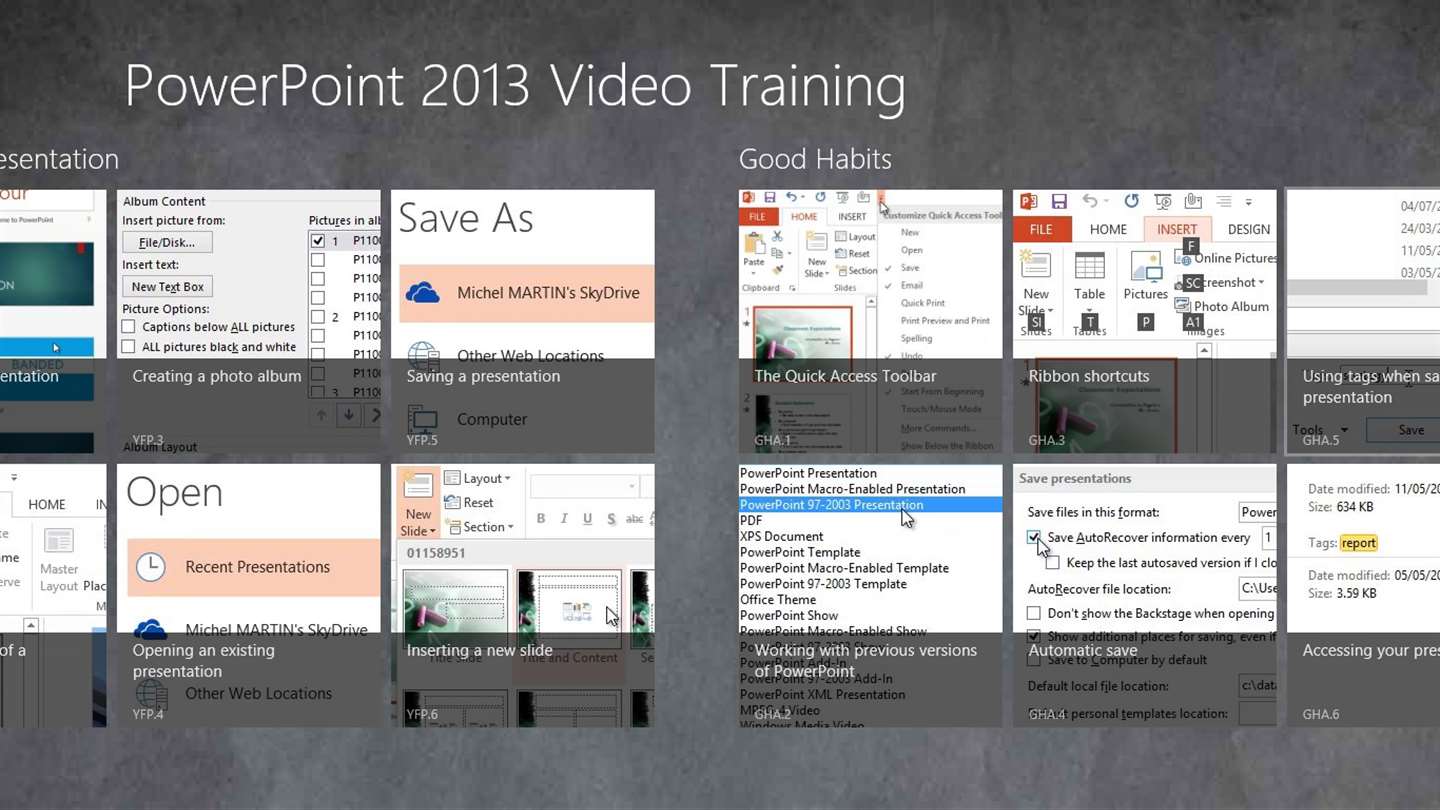Click the PowerPoint logo in Ribbon shortcuts thumbnail
Image resolution: width=1440 pixels, height=810 pixels.
coord(1028,202)
